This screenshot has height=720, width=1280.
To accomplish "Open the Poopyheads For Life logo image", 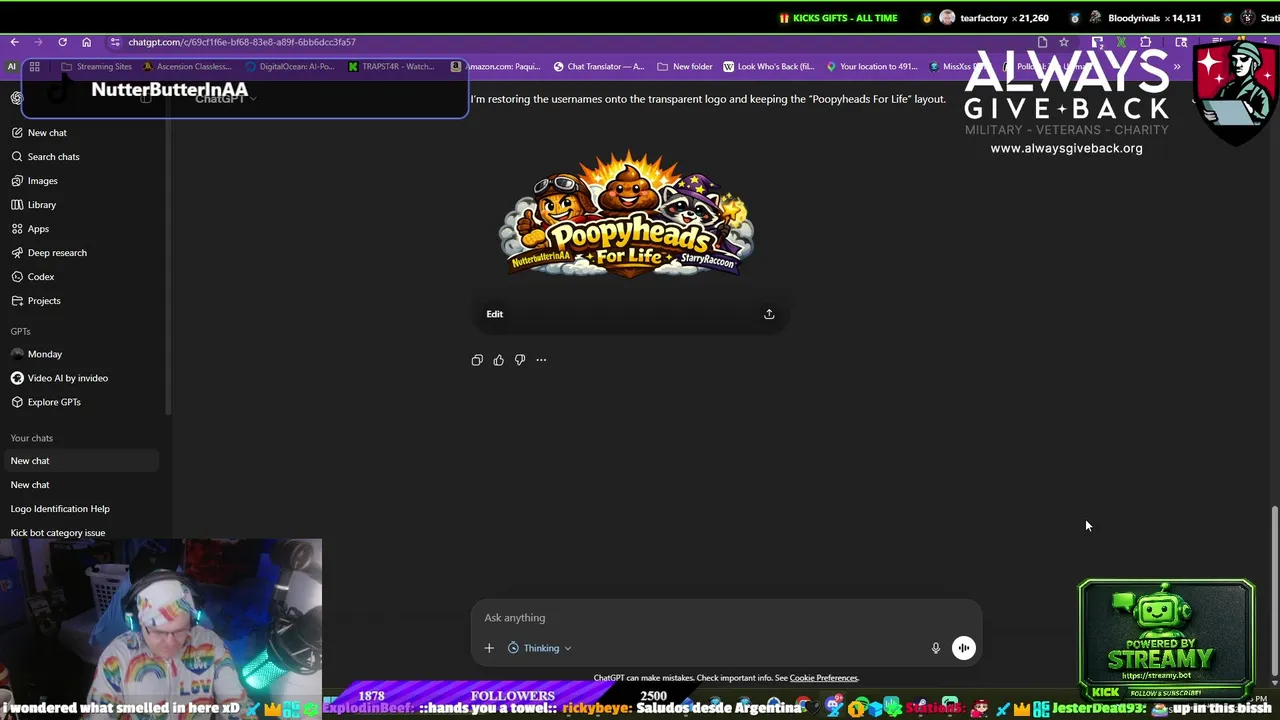I will tap(627, 213).
